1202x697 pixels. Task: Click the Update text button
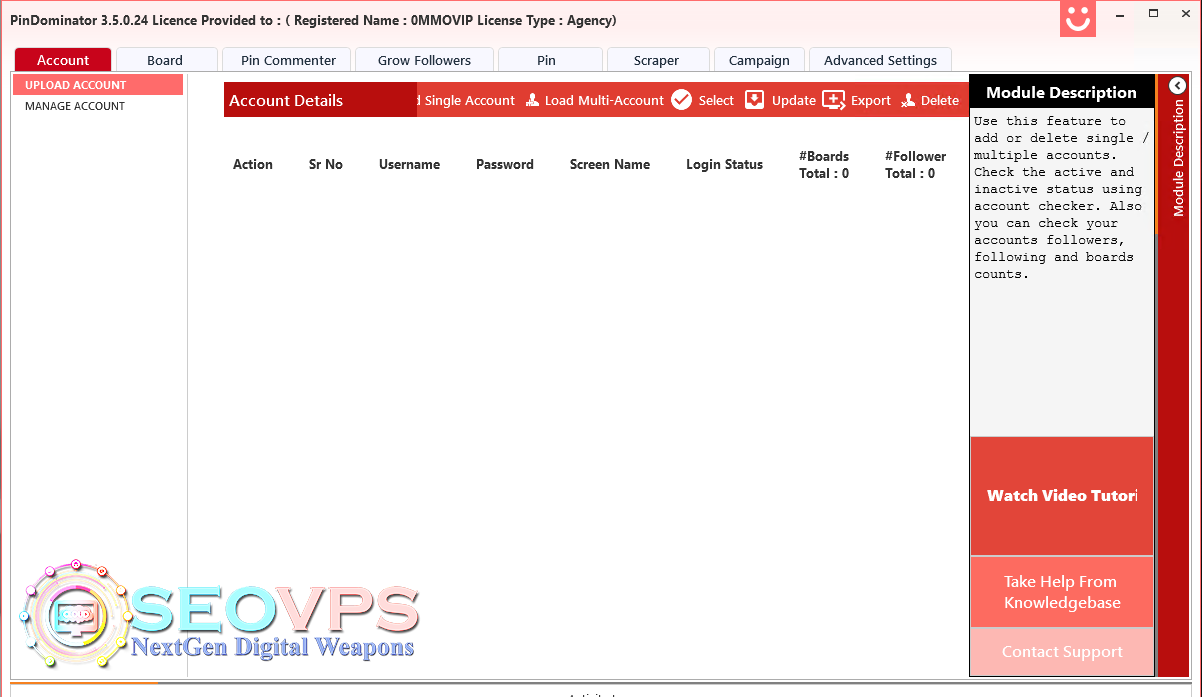794,100
